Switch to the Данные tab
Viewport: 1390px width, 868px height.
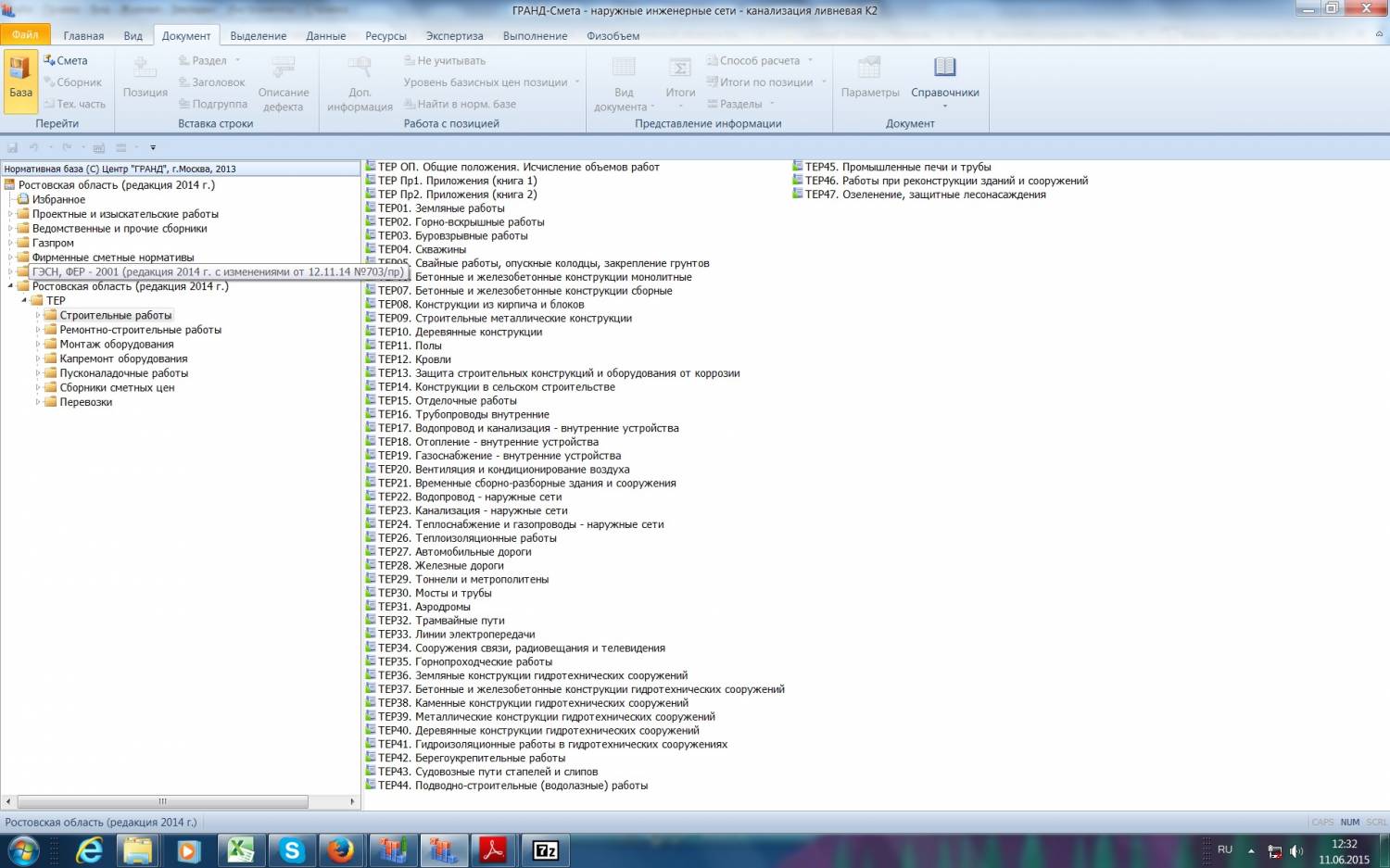click(326, 36)
